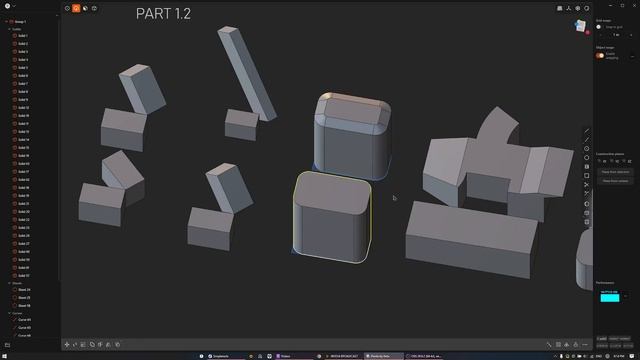Viewport: 640px width, 360px height.
Task: Toggle Snap to grid switch
Action: pyautogui.click(x=599, y=27)
